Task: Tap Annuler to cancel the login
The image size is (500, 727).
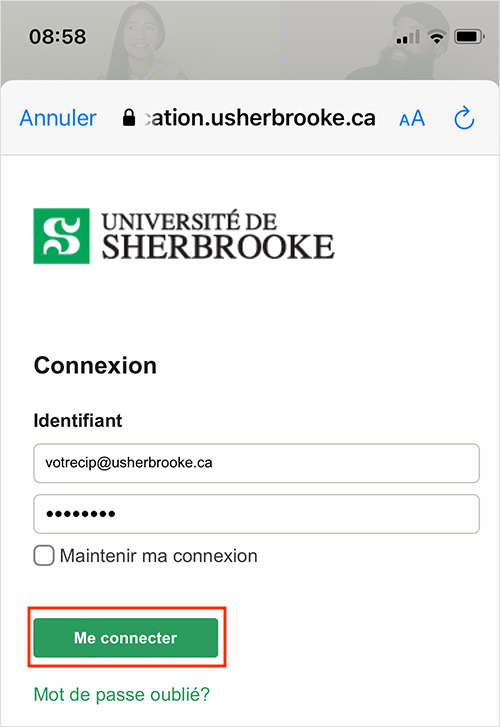Action: (x=58, y=118)
